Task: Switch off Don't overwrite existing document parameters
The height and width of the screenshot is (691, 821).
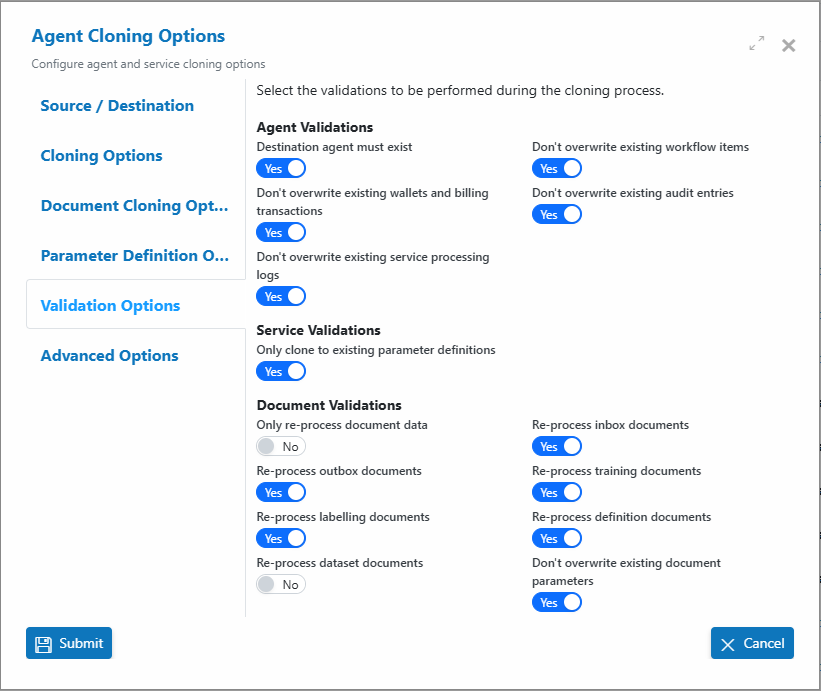Action: tap(557, 603)
